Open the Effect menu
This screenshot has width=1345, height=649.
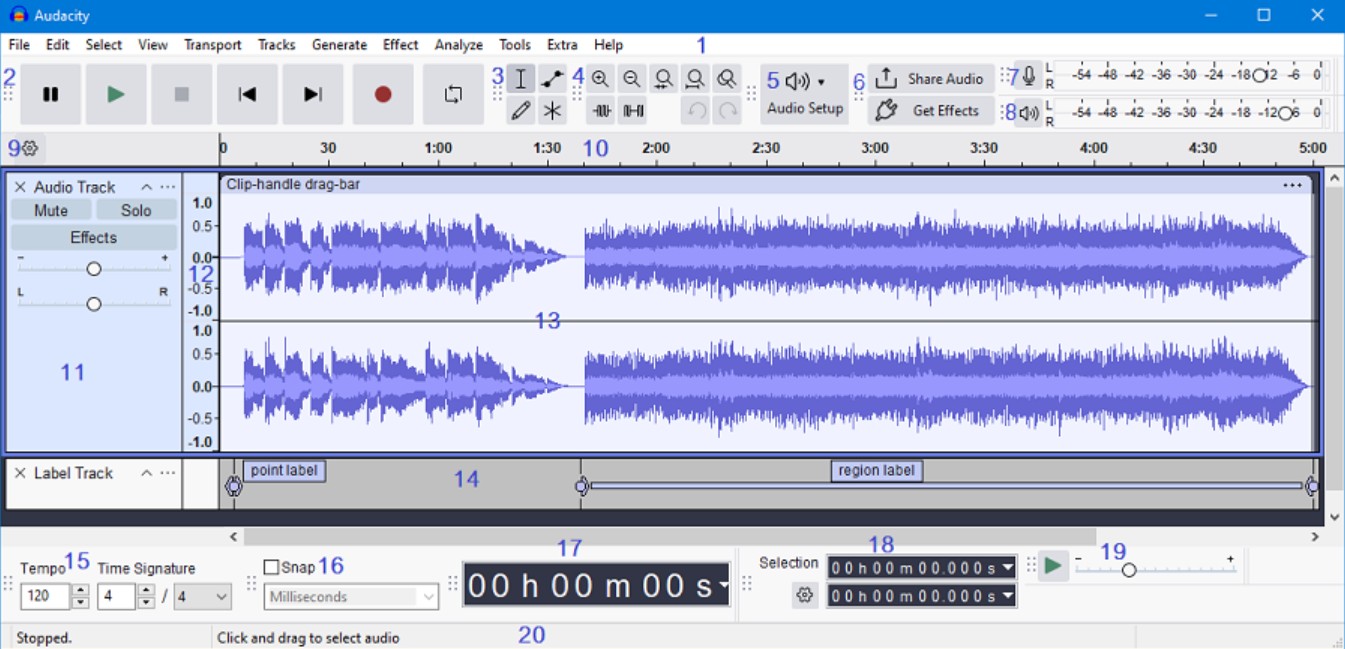pyautogui.click(x=401, y=45)
